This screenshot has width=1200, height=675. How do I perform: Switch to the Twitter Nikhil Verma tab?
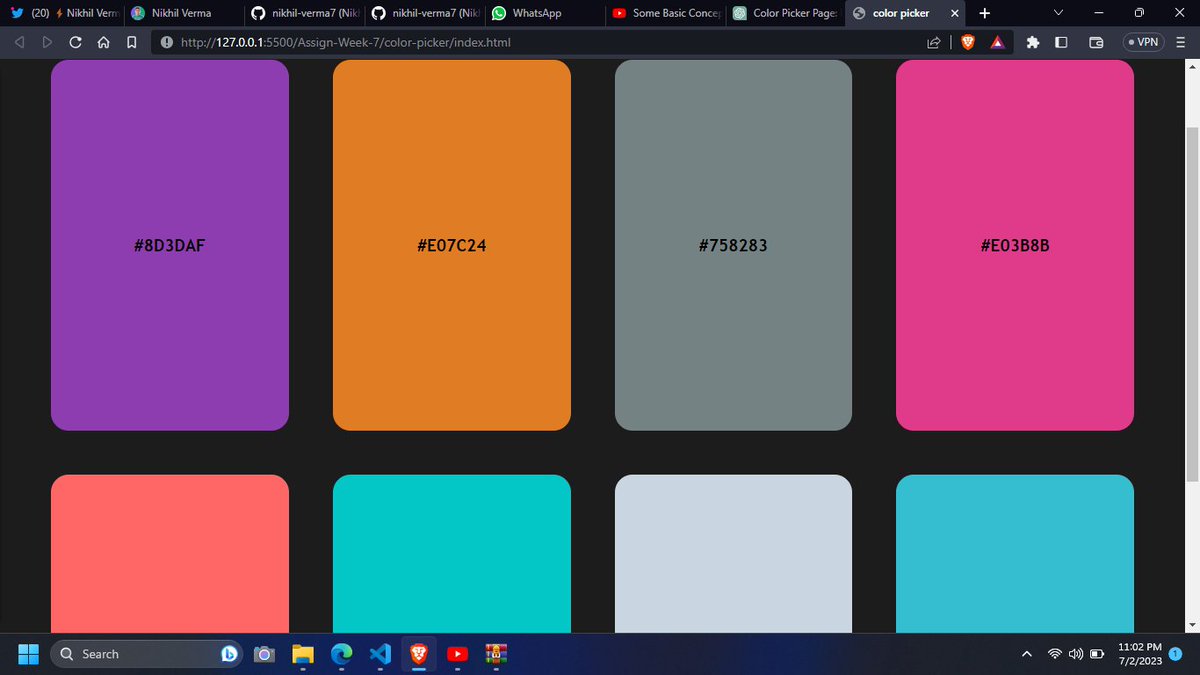point(62,13)
